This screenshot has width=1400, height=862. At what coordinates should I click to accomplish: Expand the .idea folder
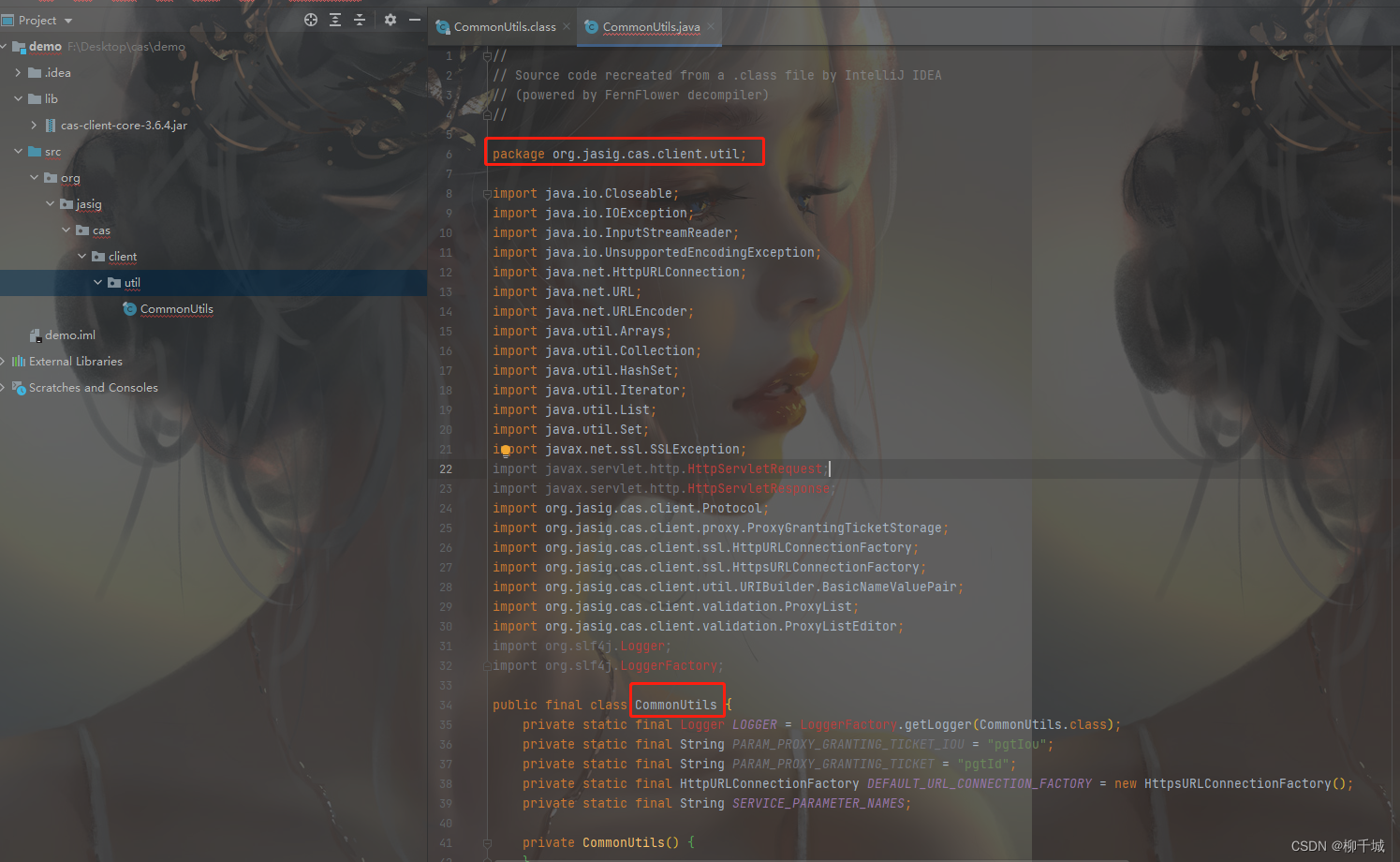click(x=19, y=72)
